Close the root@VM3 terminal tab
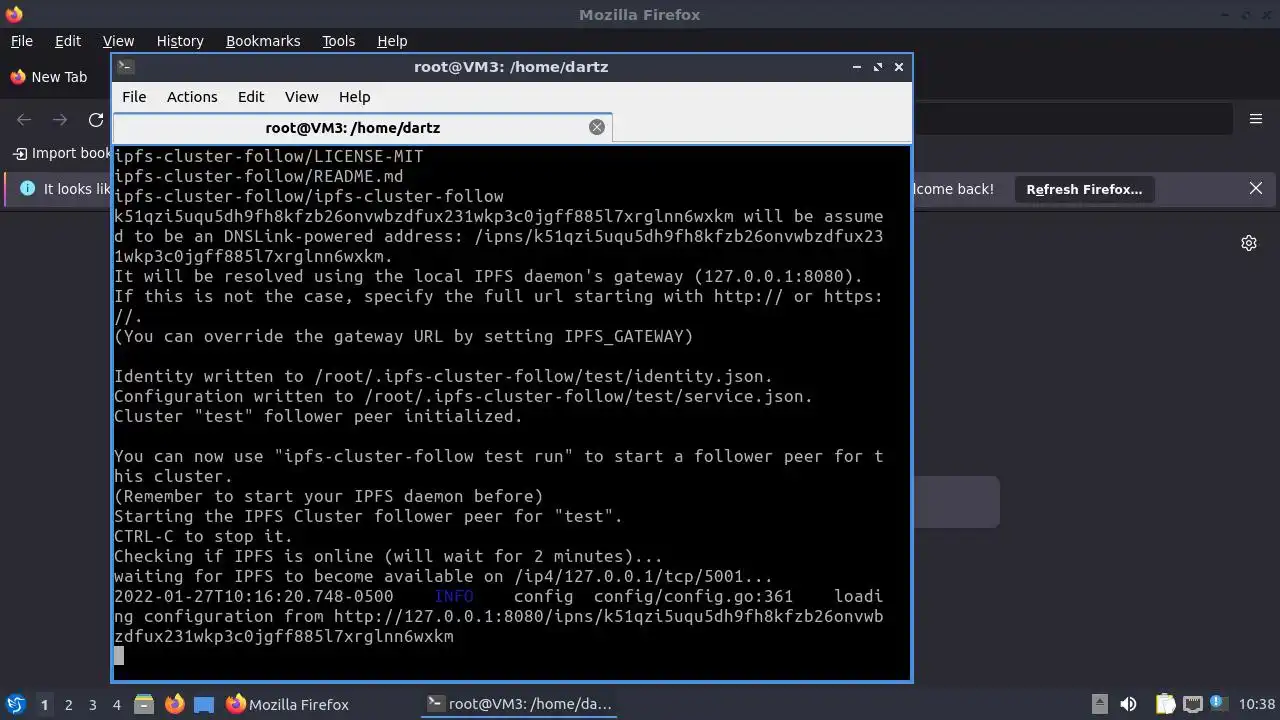The height and width of the screenshot is (720, 1280). click(x=597, y=127)
